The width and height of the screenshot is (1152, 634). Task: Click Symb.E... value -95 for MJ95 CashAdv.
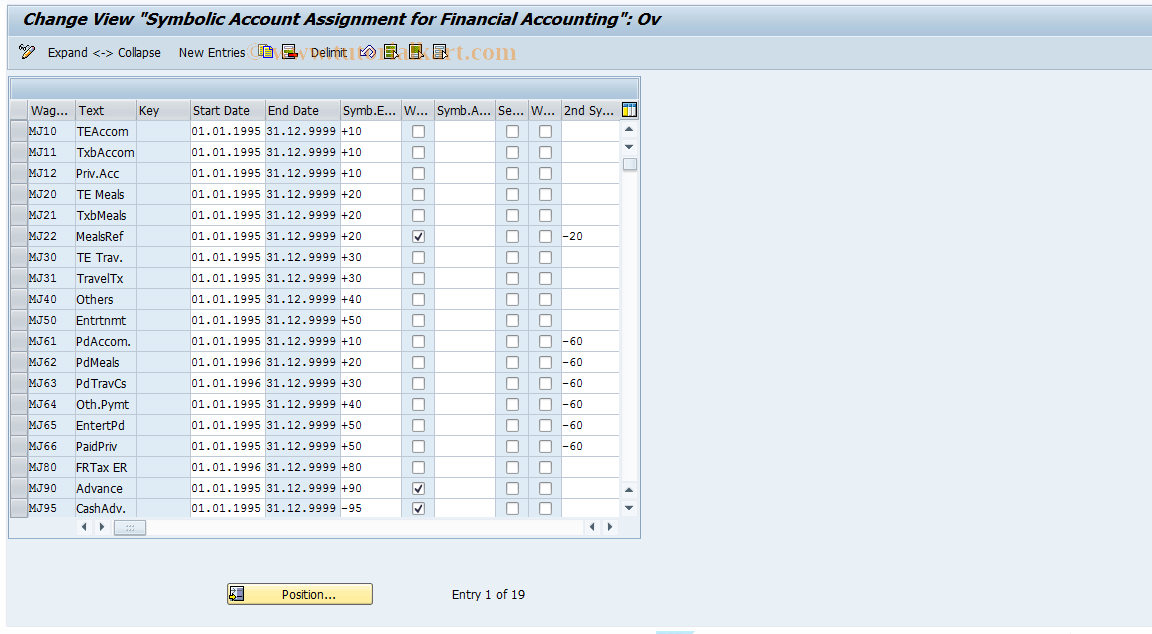click(370, 508)
